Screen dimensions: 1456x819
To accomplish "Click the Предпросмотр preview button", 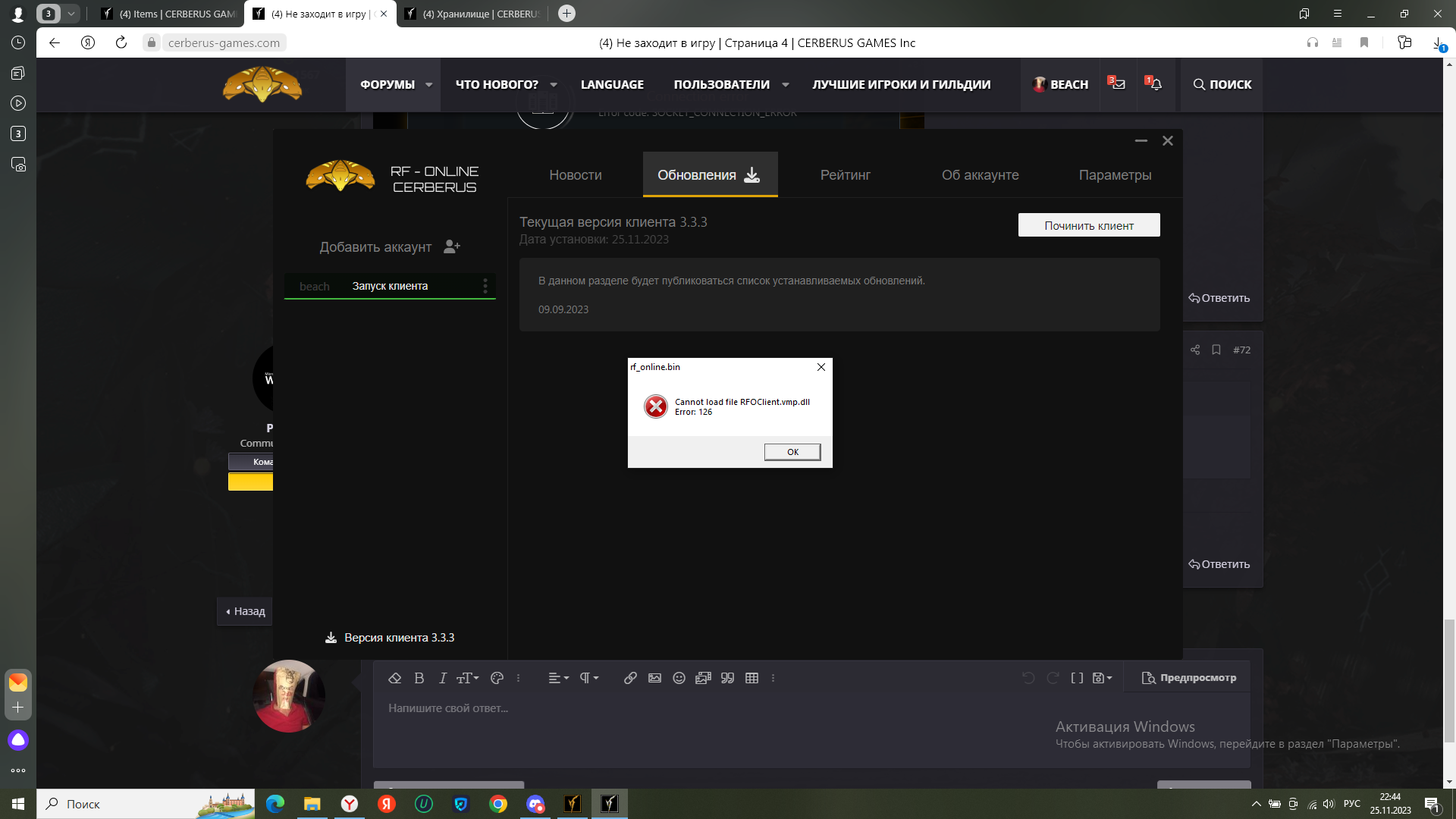I will (x=1189, y=678).
